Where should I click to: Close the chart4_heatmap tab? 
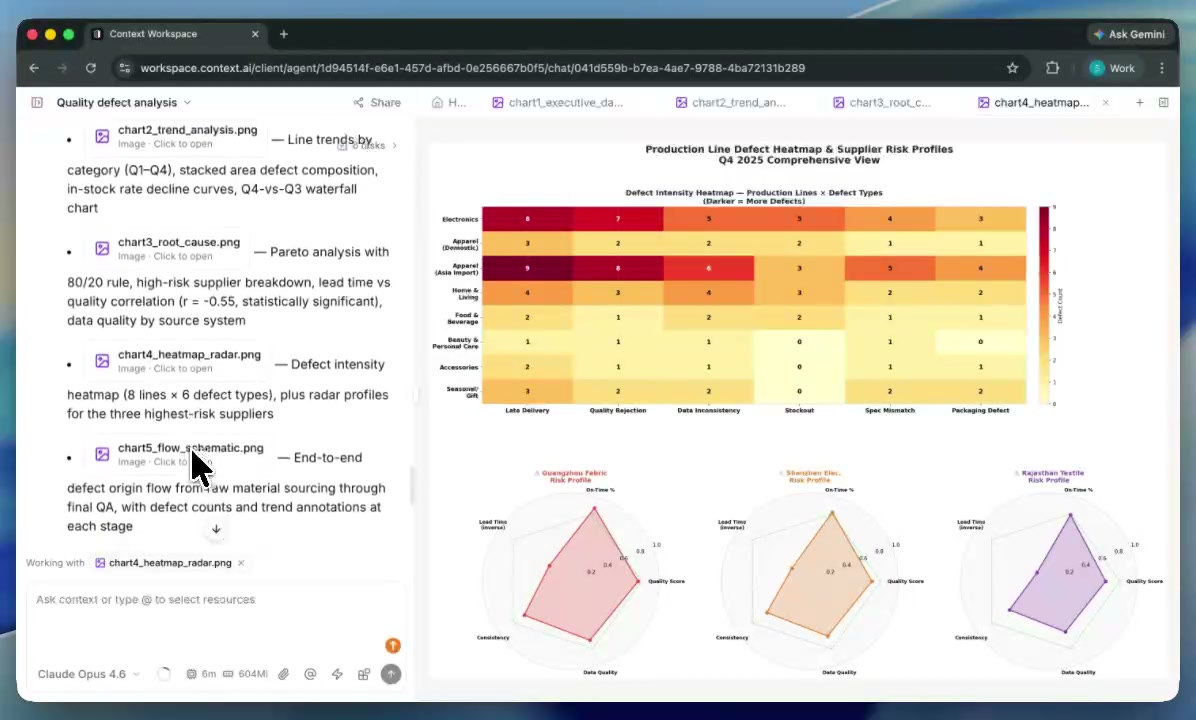[1105, 102]
